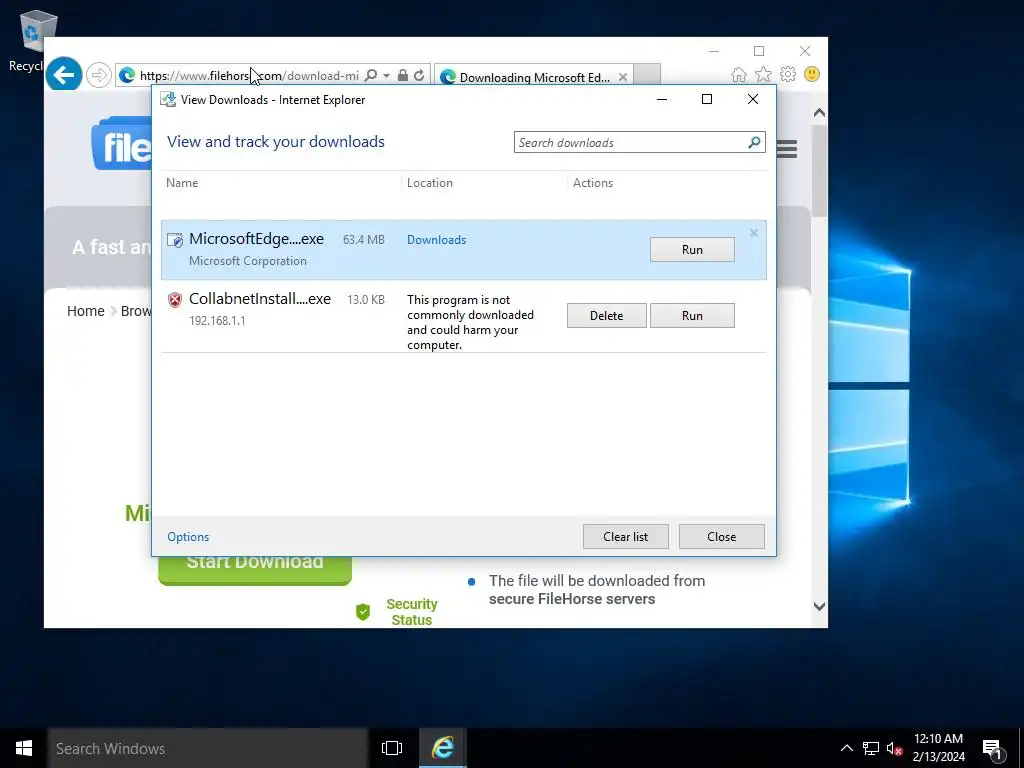The image size is (1024, 768).
Task: Click the Microsoft Corporation publisher text
Action: [x=248, y=261]
